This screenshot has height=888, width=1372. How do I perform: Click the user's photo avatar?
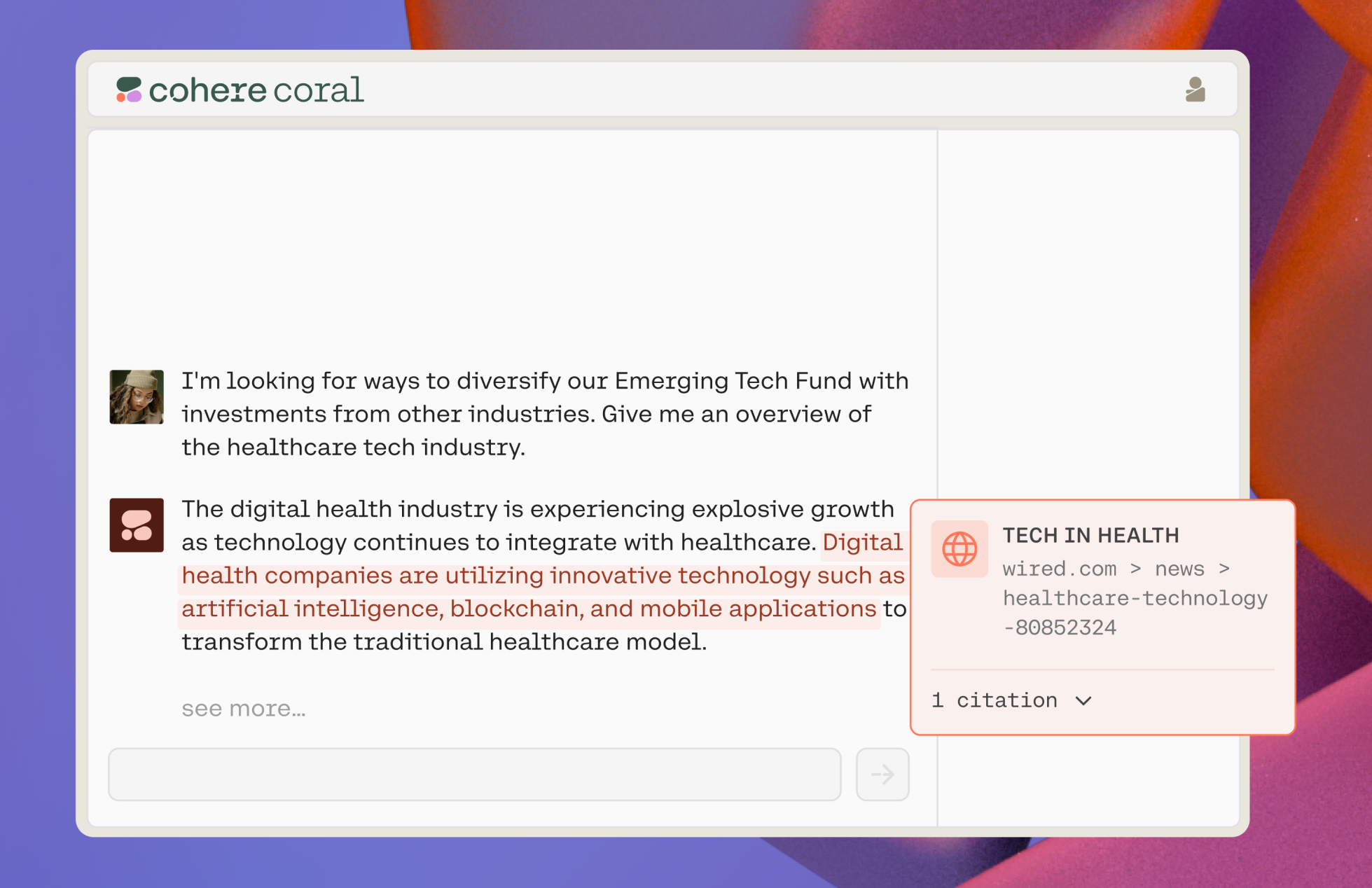coord(137,396)
